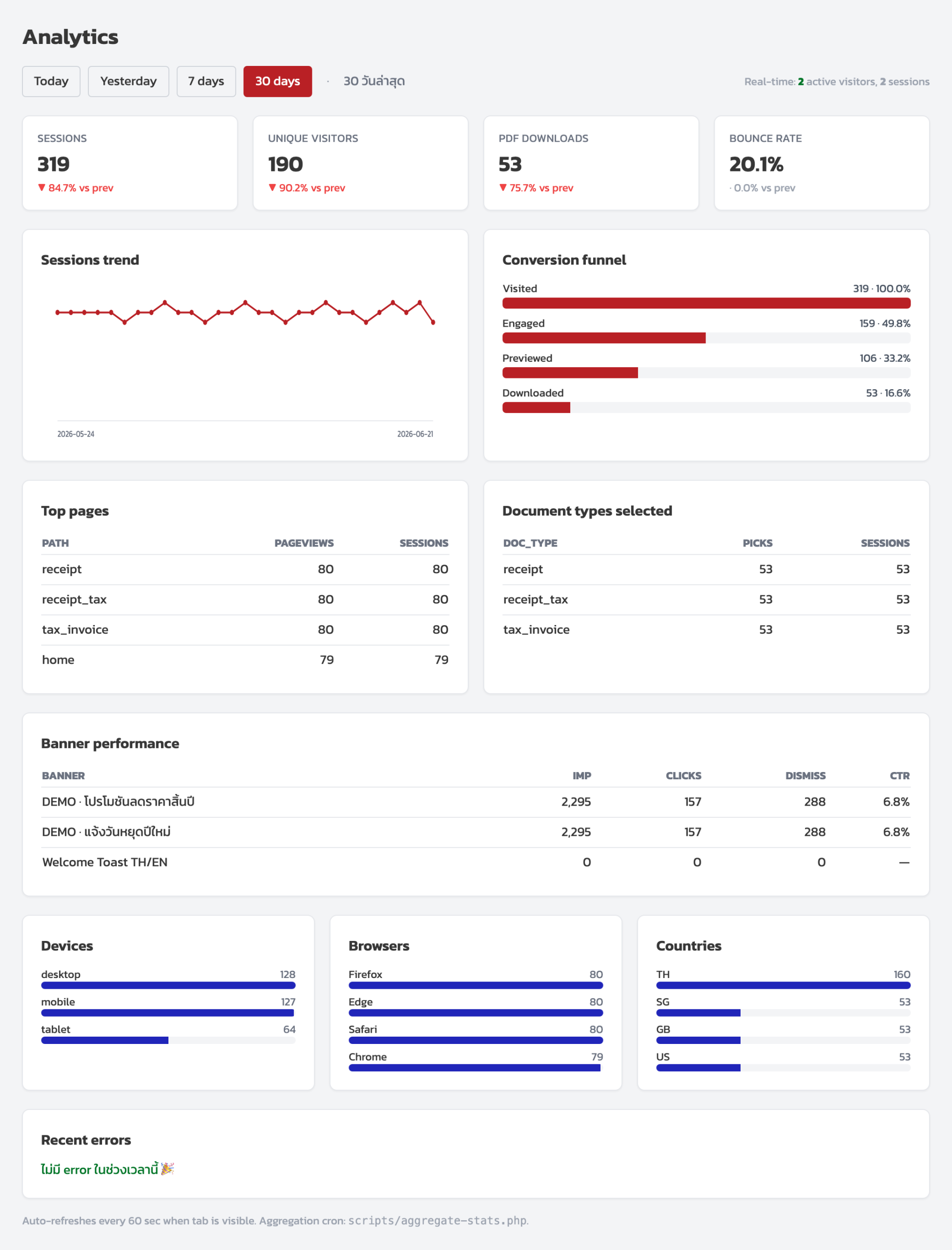Click the red down-arrow beside 75.7% vs prev
The height and width of the screenshot is (1250, 952).
point(503,187)
